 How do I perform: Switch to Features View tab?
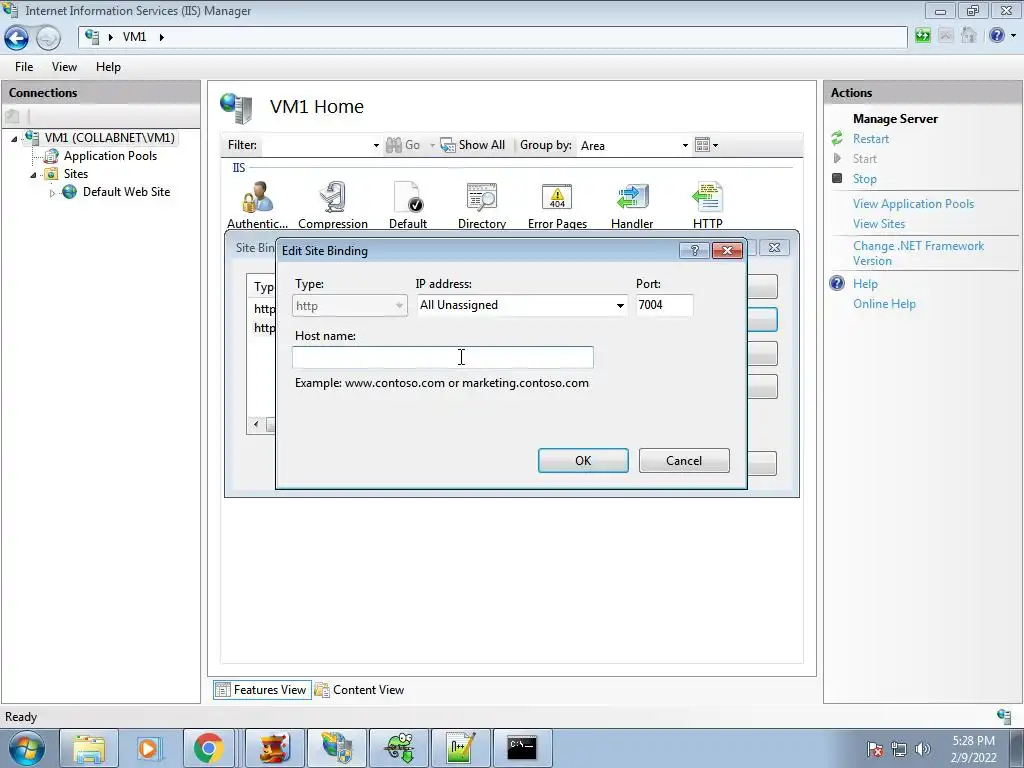click(261, 690)
